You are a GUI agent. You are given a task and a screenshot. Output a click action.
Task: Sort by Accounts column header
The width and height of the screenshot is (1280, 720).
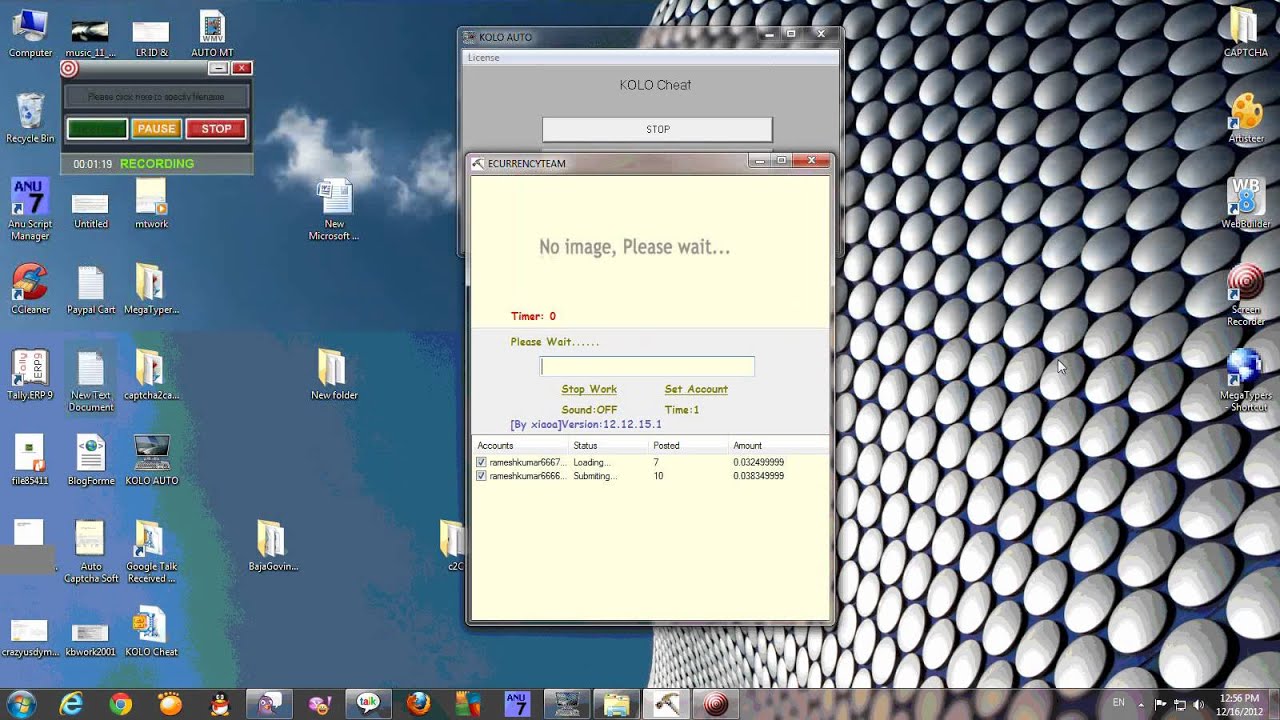tap(520, 445)
